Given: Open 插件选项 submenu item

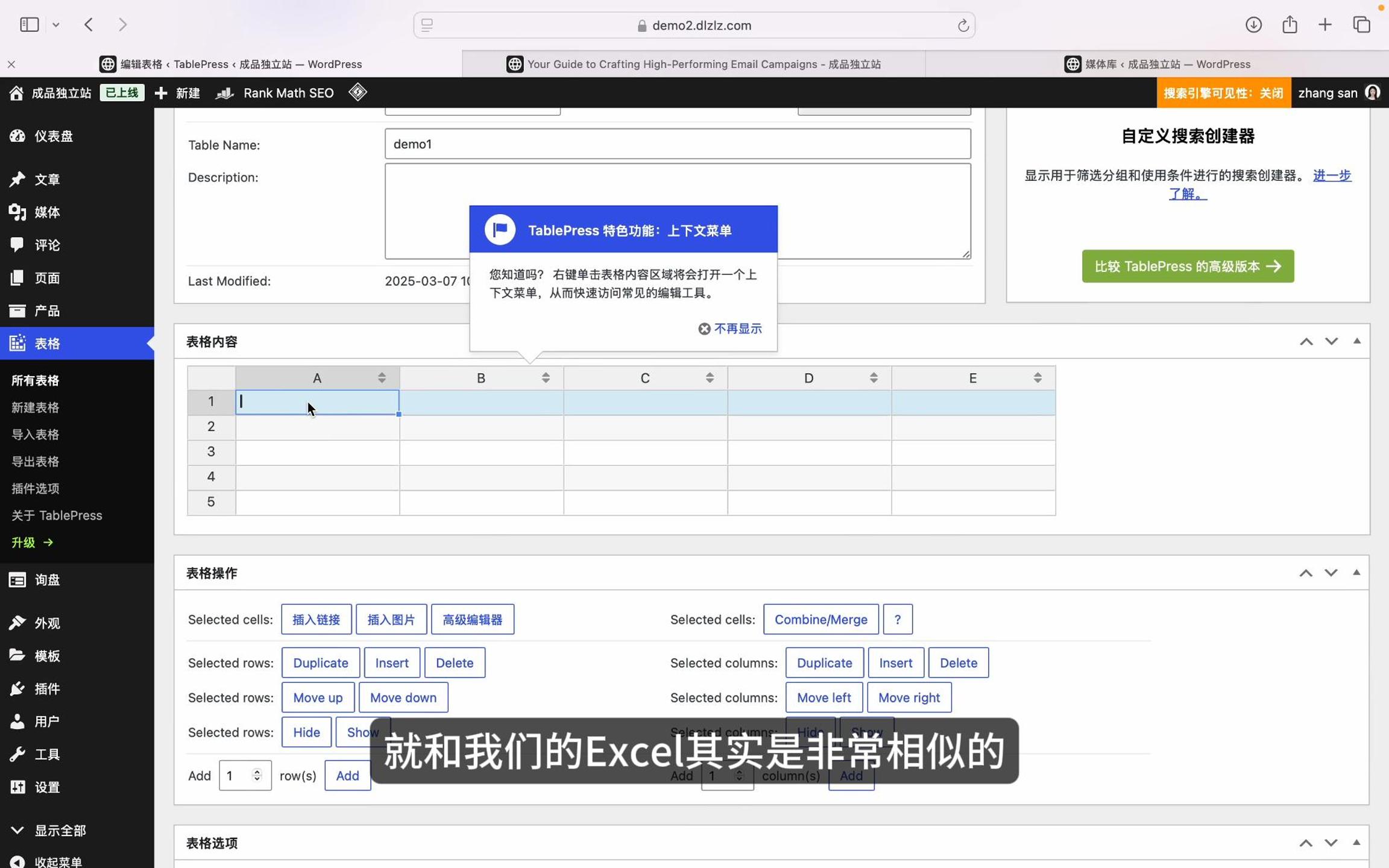Looking at the screenshot, I should [x=35, y=488].
